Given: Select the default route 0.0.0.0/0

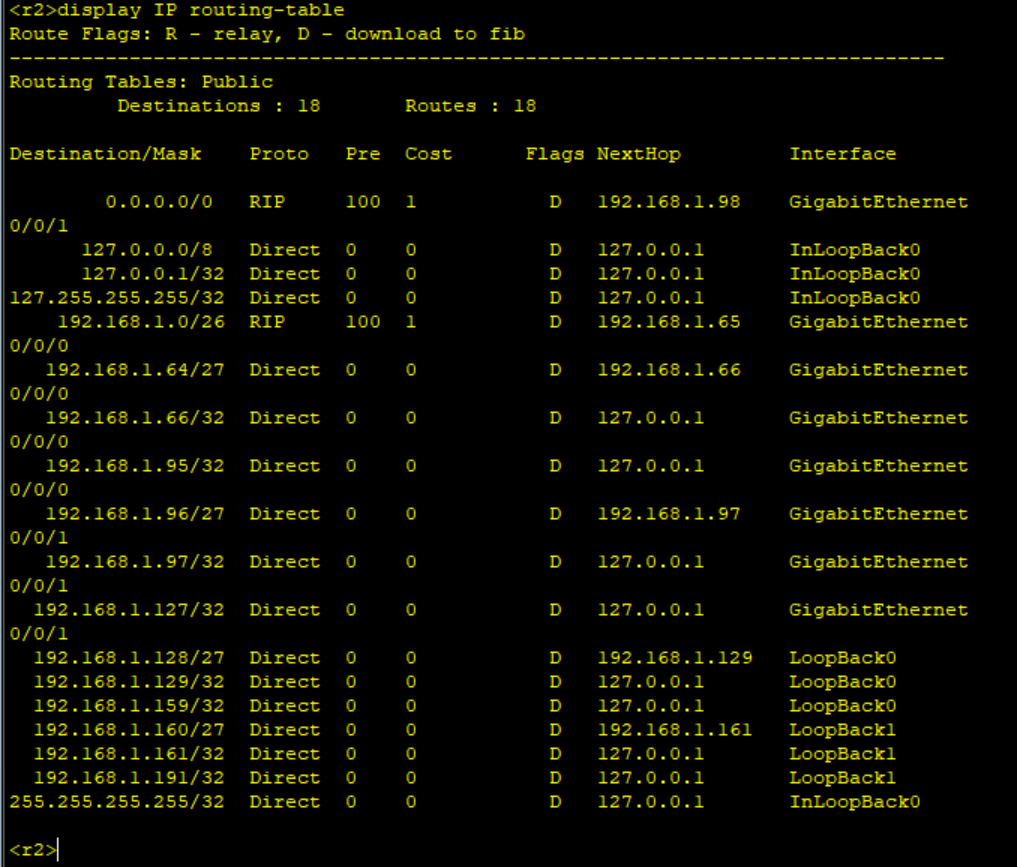Looking at the screenshot, I should tap(159, 202).
